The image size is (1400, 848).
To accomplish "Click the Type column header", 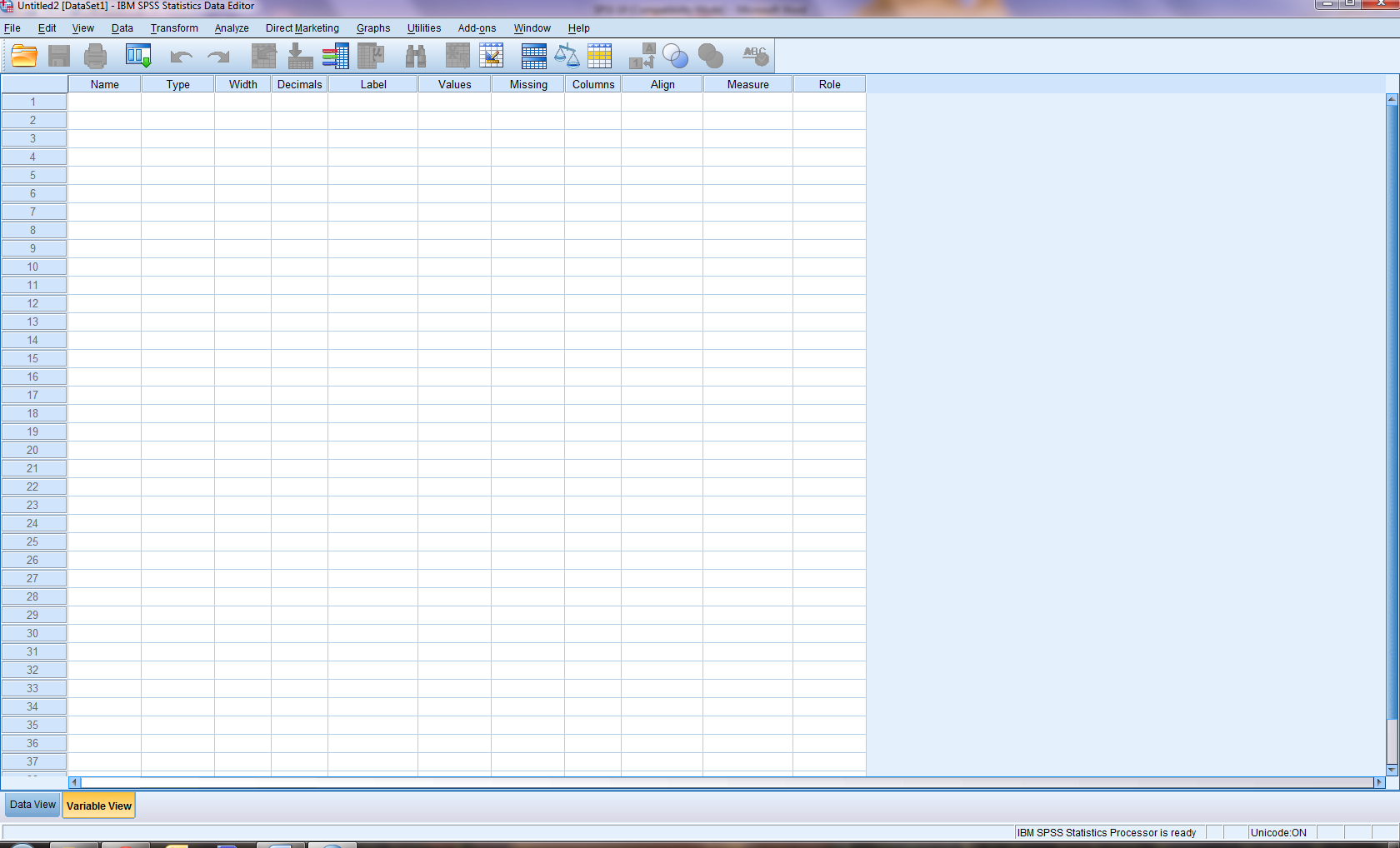I will point(178,84).
